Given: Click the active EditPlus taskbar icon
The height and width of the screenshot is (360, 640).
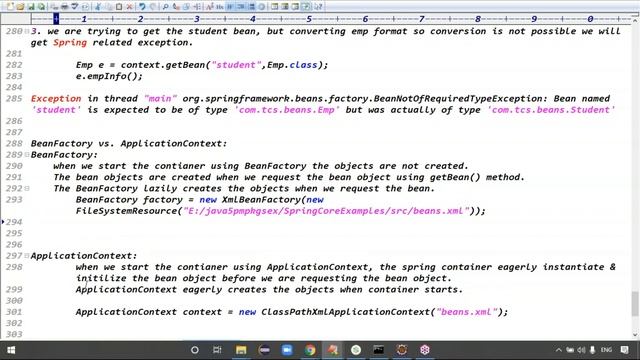Looking at the screenshot, I should tap(333, 350).
